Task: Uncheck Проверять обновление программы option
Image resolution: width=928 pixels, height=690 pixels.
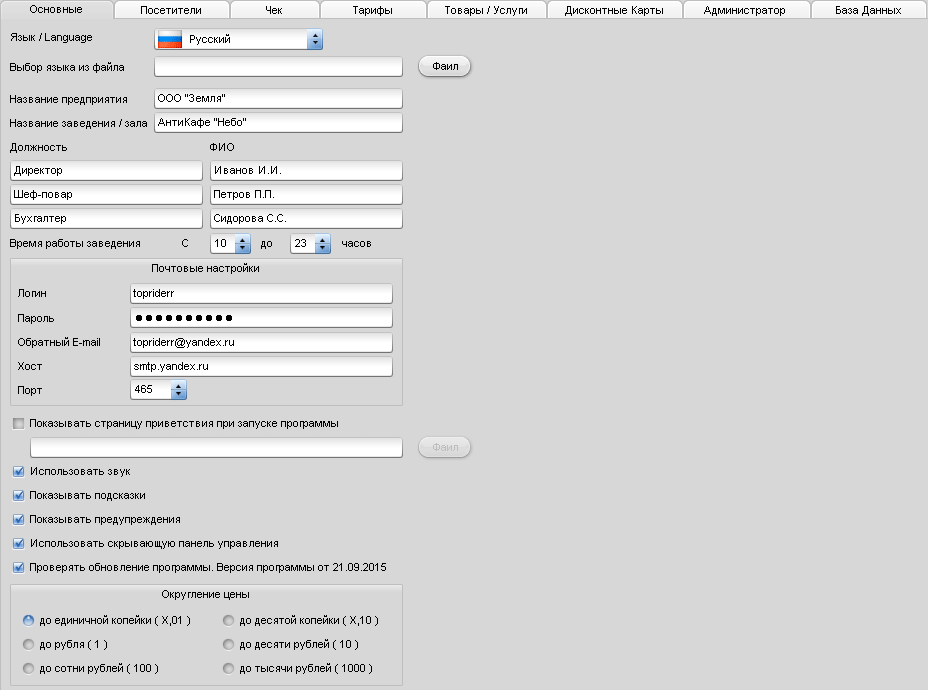Action: click(19, 567)
